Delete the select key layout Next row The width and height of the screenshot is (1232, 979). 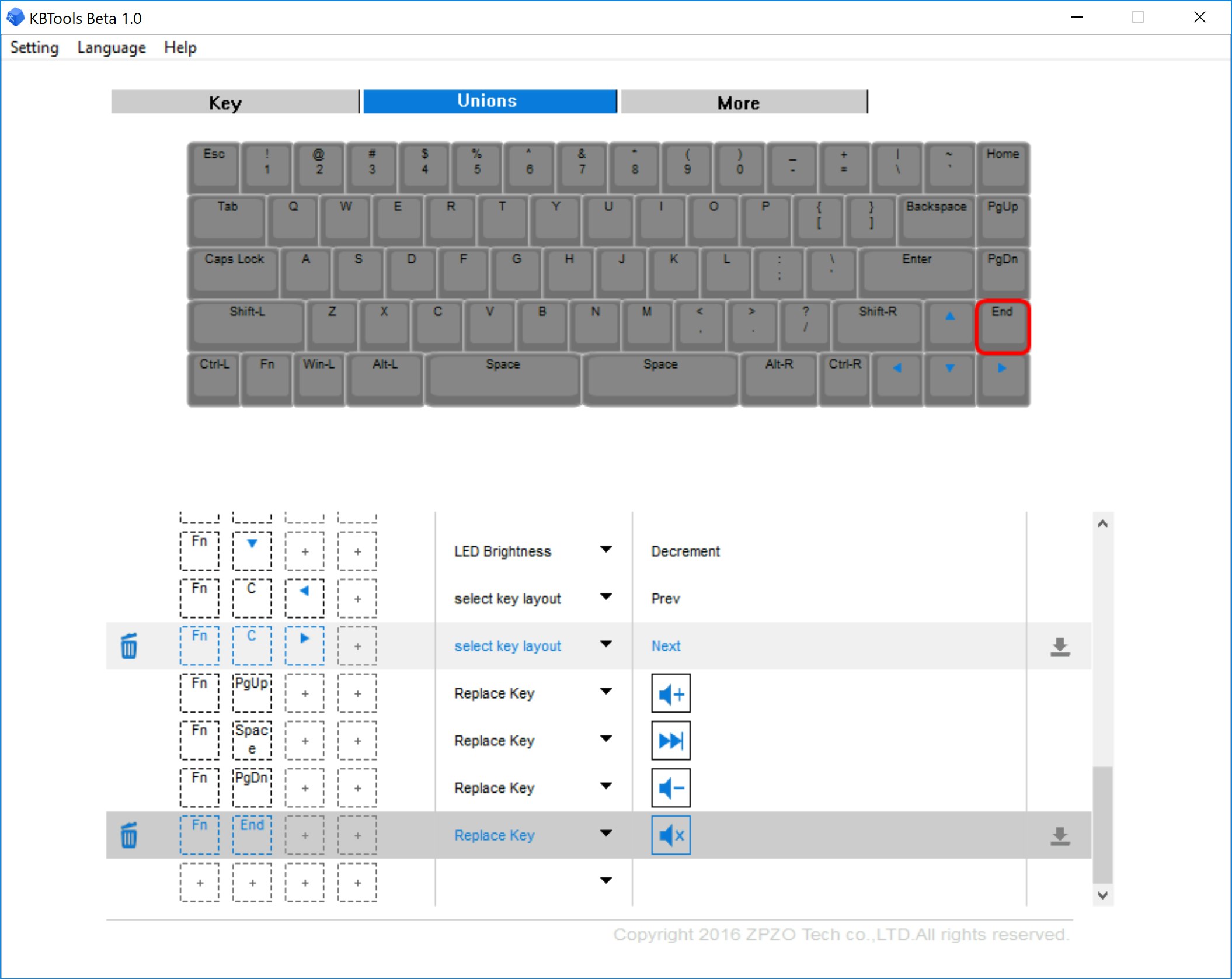(128, 646)
